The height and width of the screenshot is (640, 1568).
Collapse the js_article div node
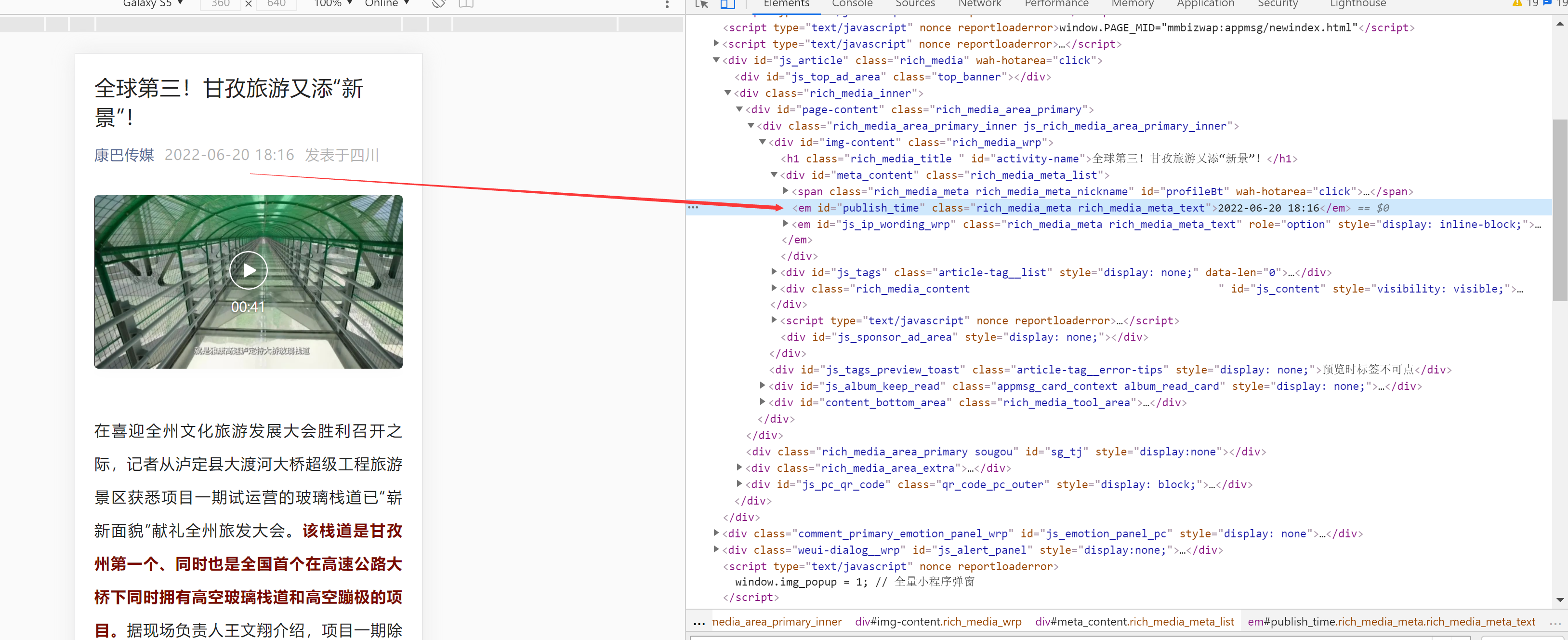click(x=716, y=60)
